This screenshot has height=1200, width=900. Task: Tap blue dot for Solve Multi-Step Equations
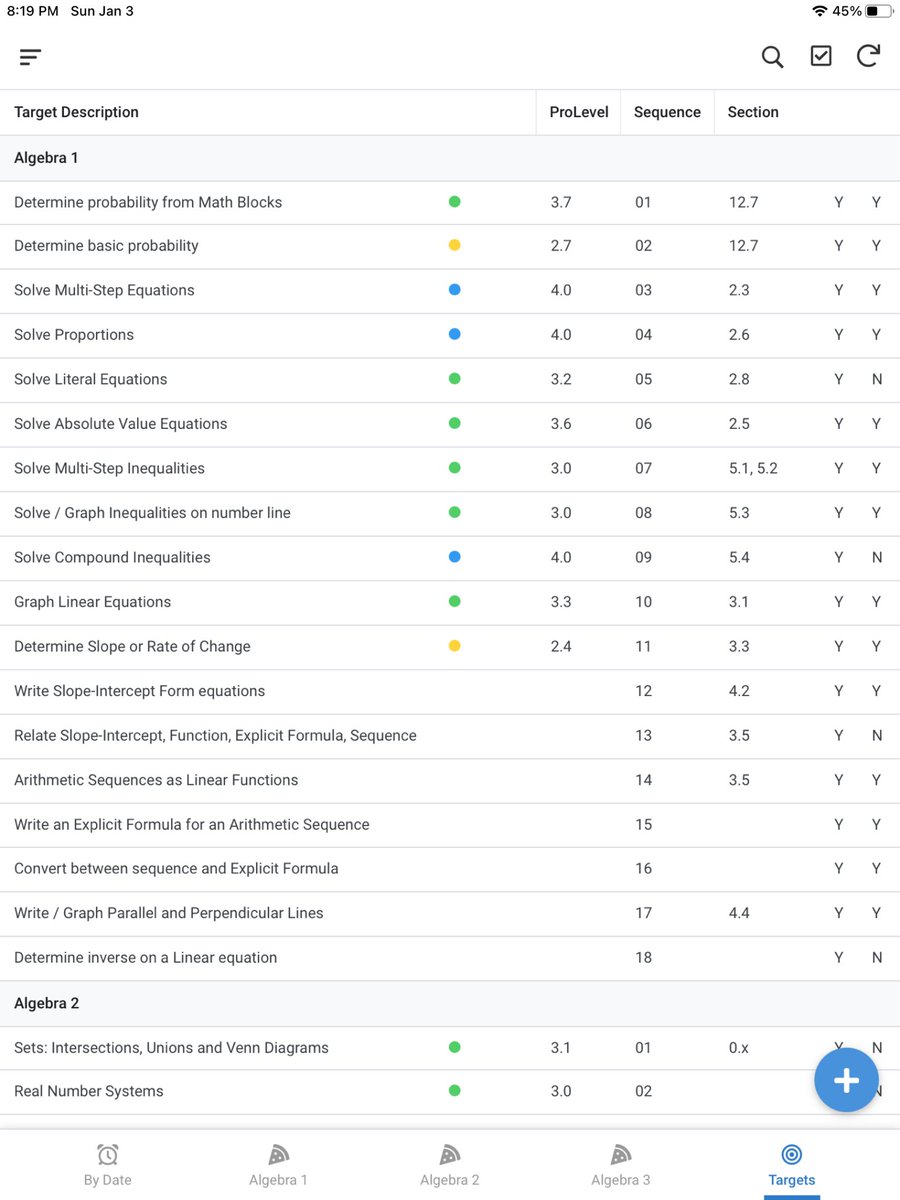coord(454,290)
